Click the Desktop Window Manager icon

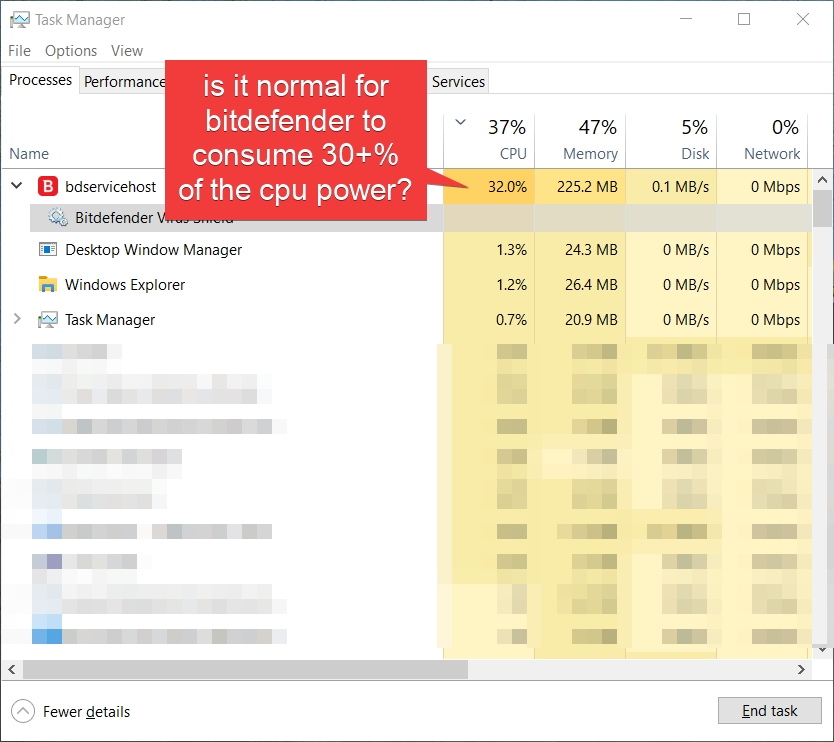point(47,250)
